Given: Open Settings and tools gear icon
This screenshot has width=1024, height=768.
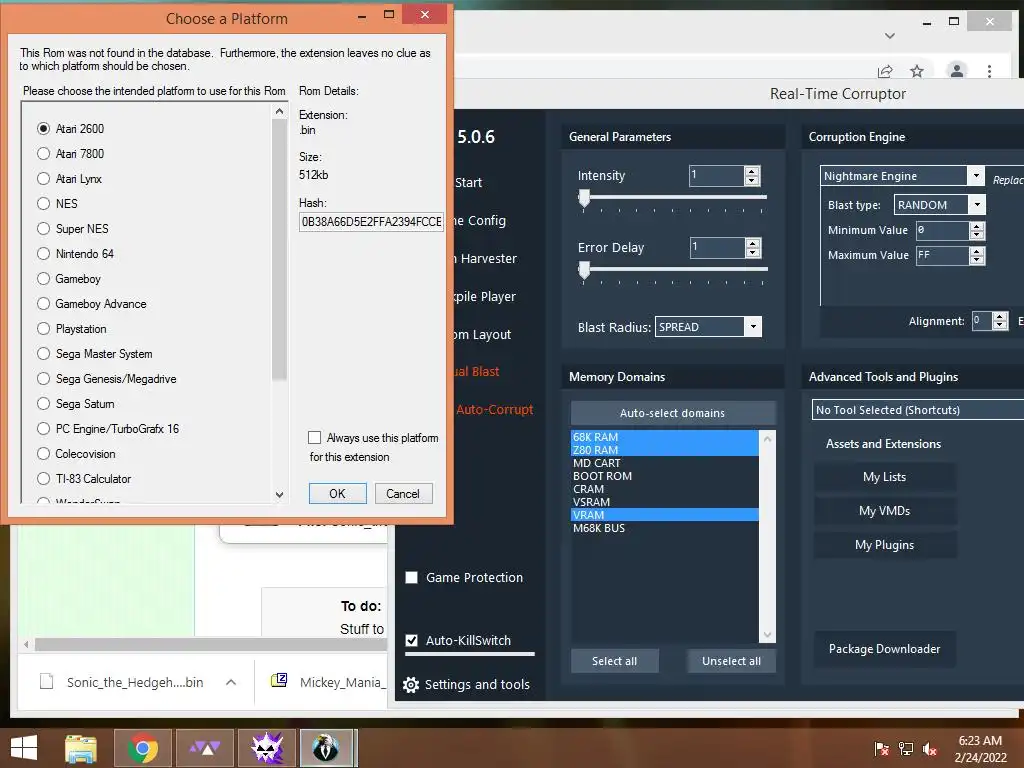Looking at the screenshot, I should click(x=411, y=684).
